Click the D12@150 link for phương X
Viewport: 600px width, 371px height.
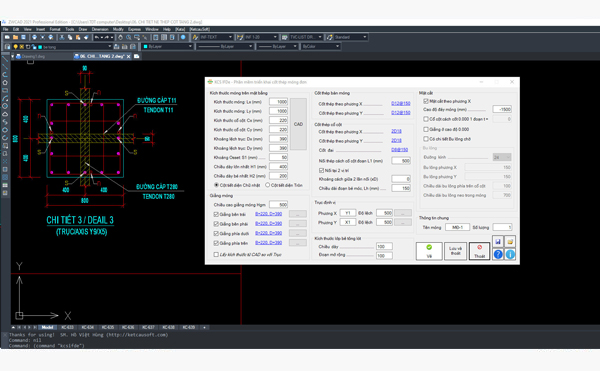[x=401, y=104]
